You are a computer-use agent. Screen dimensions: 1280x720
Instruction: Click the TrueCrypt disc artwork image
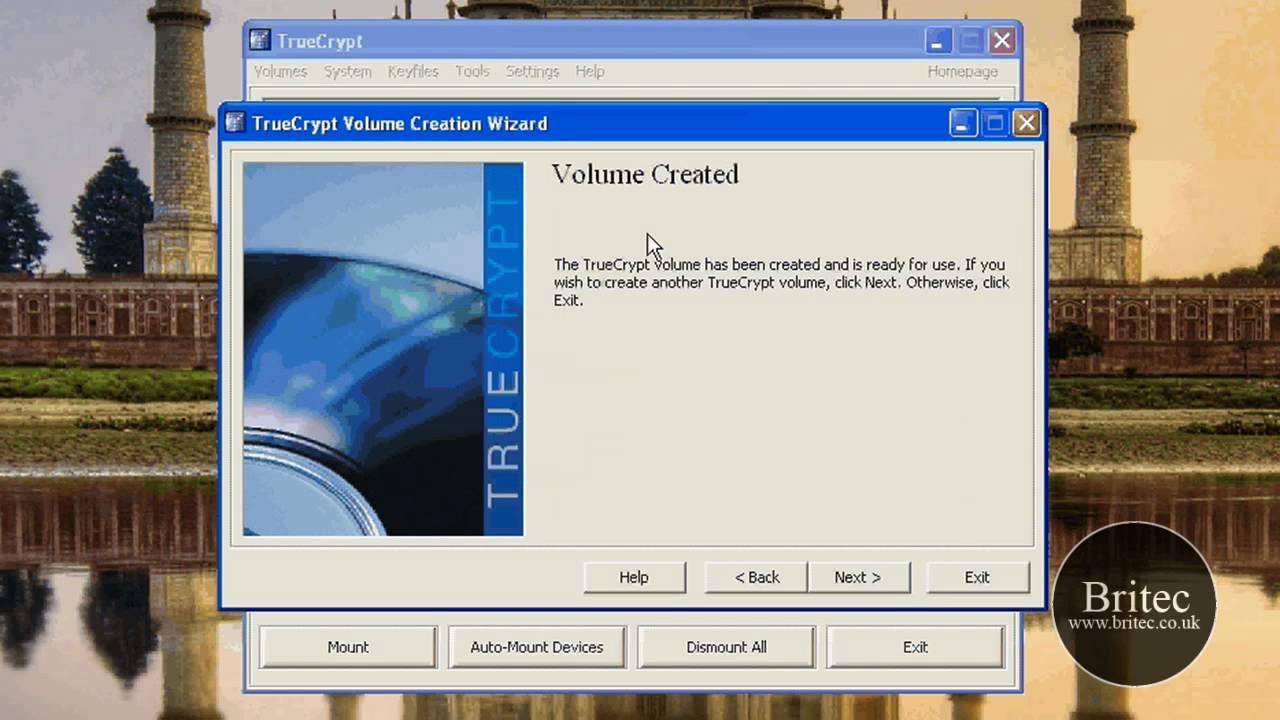[x=383, y=349]
